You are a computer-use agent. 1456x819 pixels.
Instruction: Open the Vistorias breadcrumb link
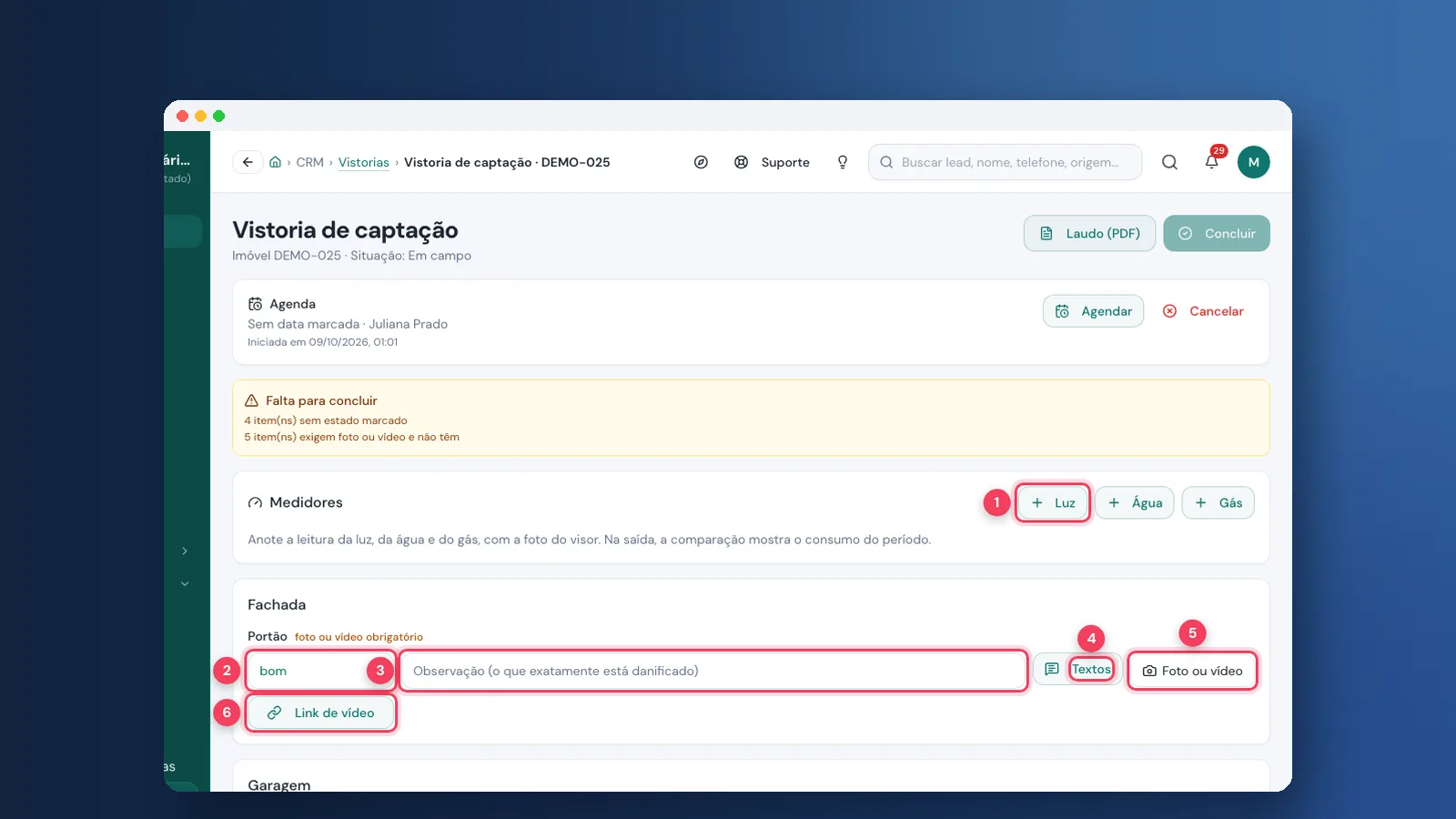click(364, 162)
